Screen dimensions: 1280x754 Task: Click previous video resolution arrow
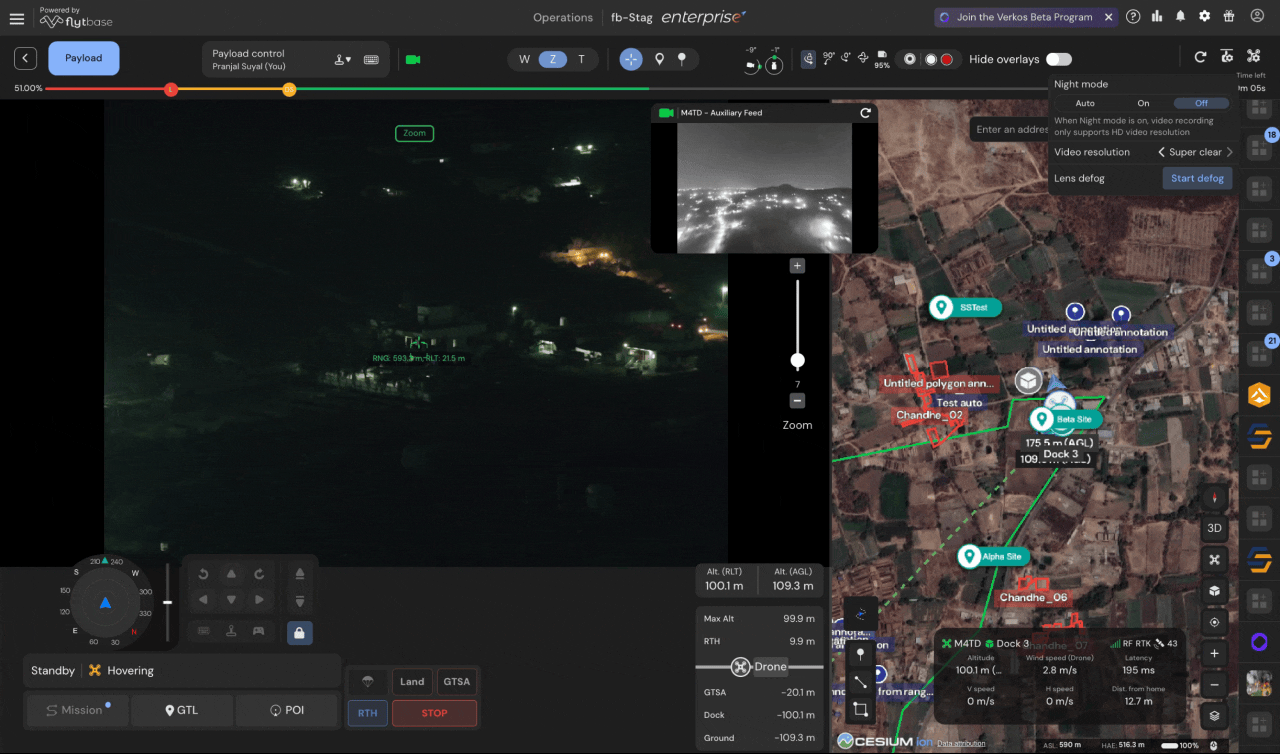[x=1162, y=152]
